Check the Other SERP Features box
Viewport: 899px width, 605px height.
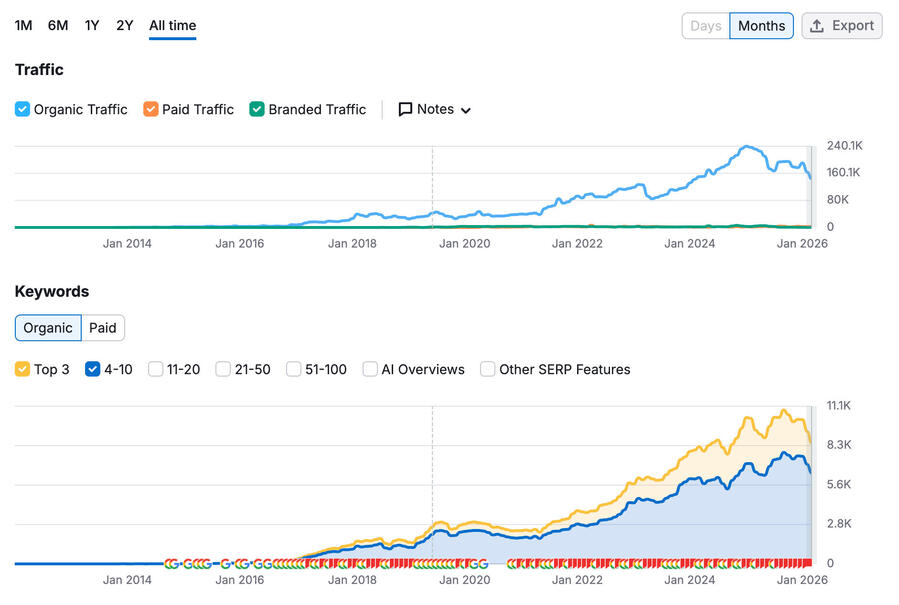pyautogui.click(x=488, y=369)
